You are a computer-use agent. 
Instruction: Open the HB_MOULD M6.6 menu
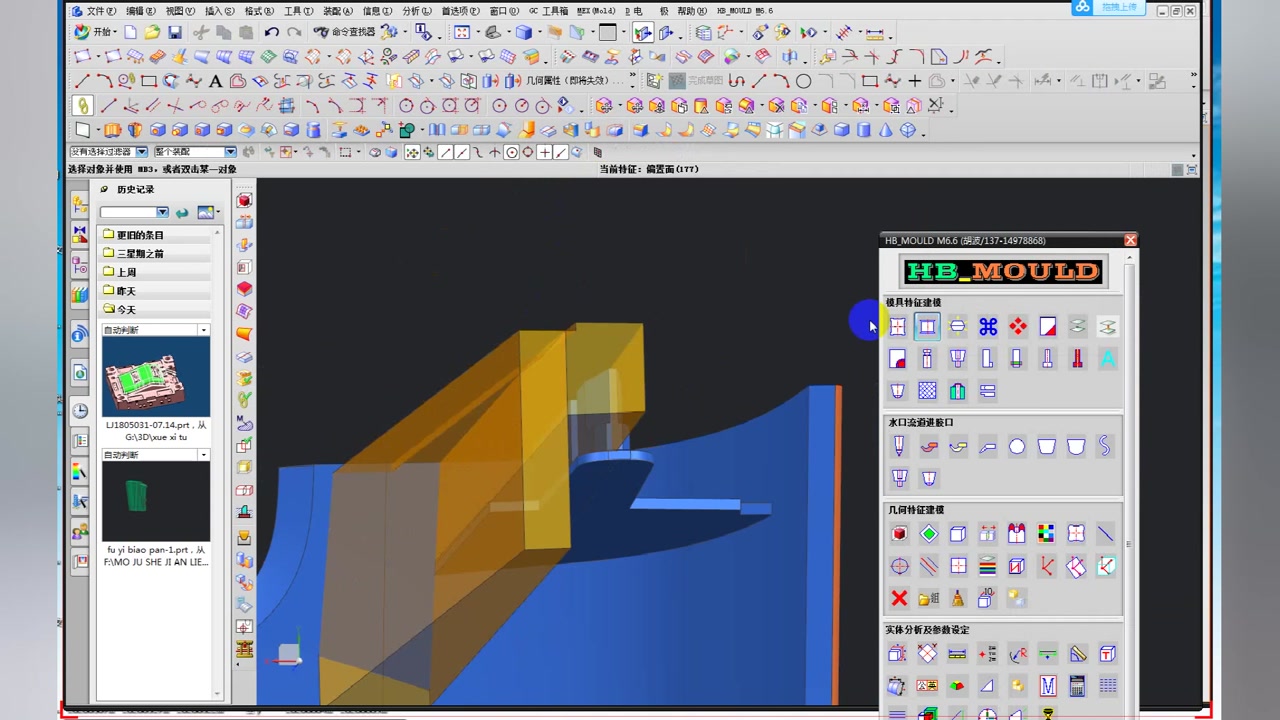(x=745, y=11)
